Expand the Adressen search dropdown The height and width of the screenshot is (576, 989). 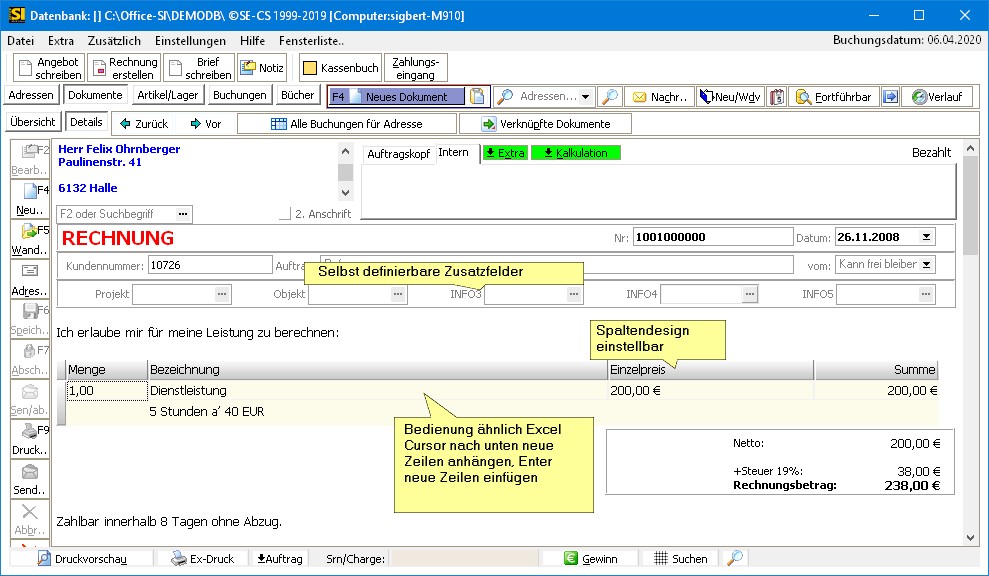point(586,97)
